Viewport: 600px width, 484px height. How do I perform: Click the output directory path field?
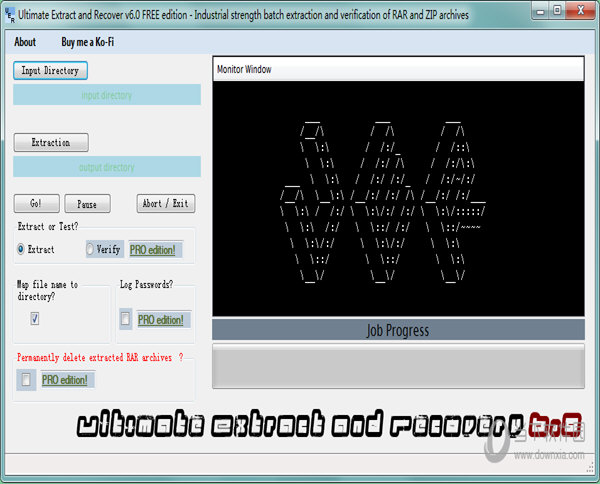click(x=107, y=166)
